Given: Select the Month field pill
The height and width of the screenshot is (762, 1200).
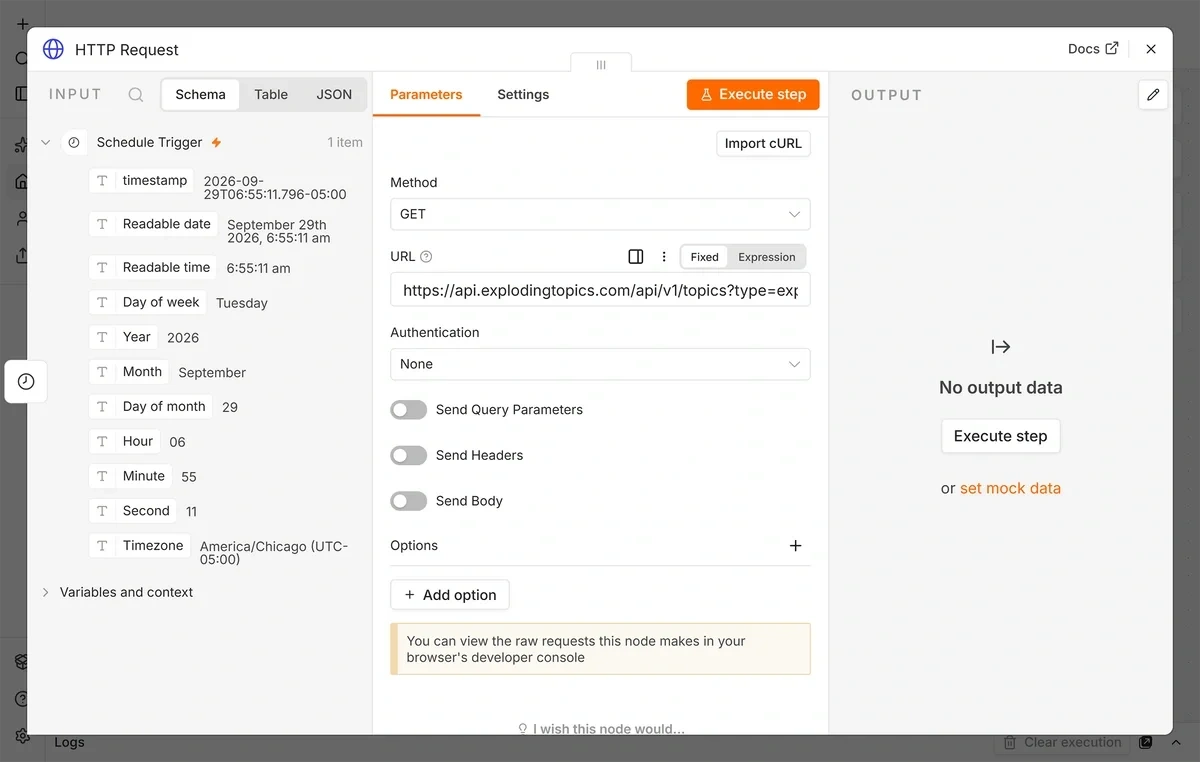Looking at the screenshot, I should (129, 372).
